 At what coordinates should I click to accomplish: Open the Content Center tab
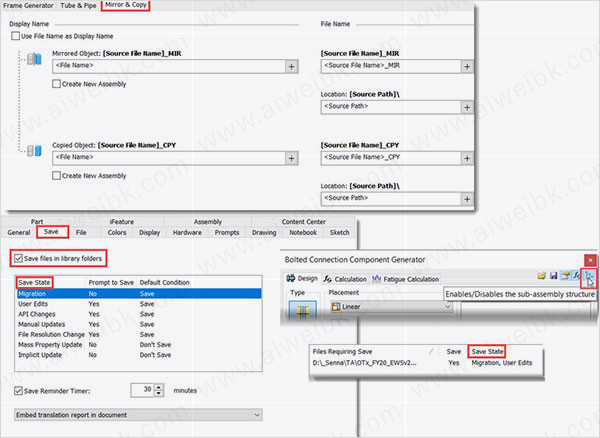(303, 221)
